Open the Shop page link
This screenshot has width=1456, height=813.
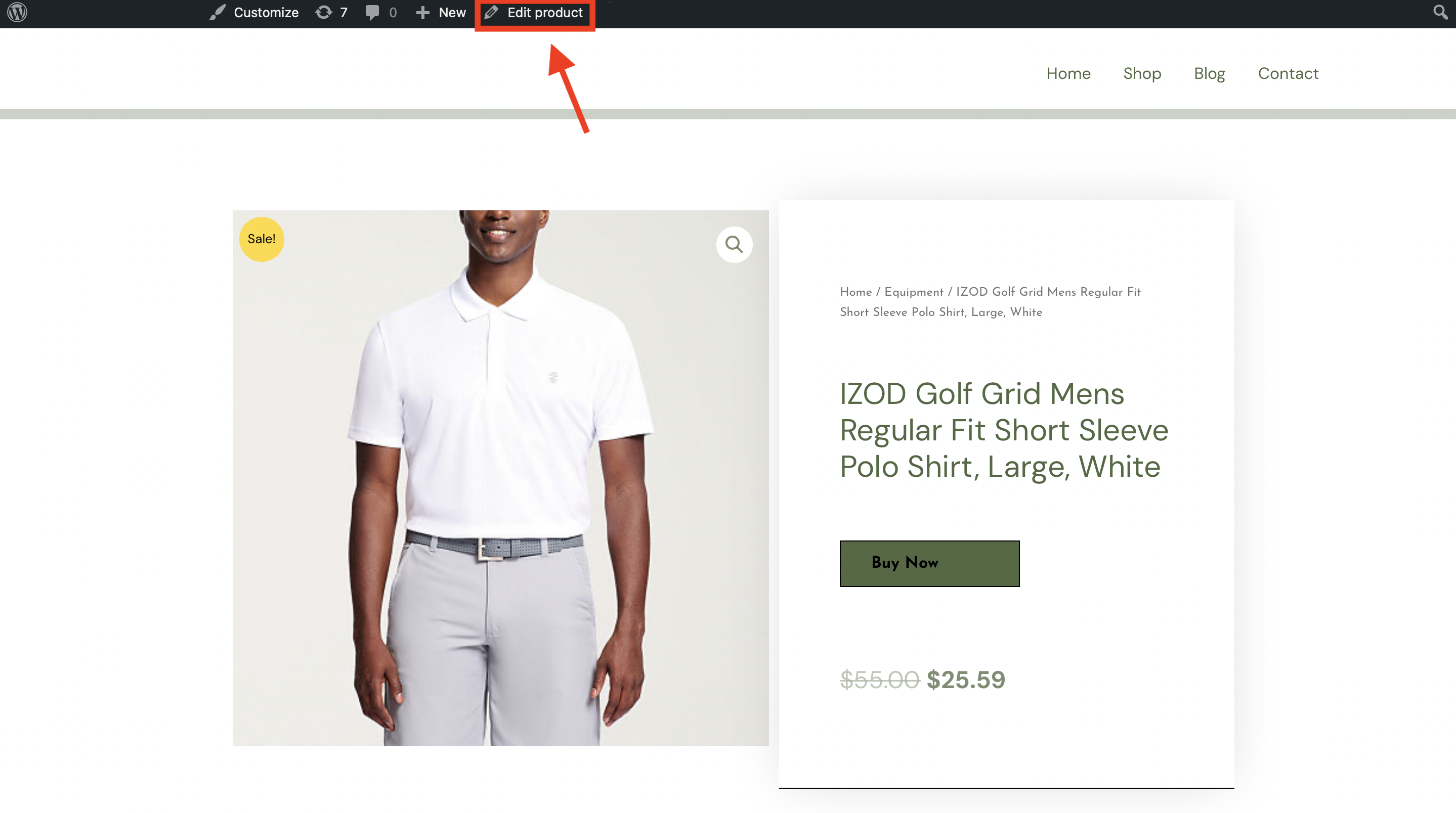[x=1142, y=73]
